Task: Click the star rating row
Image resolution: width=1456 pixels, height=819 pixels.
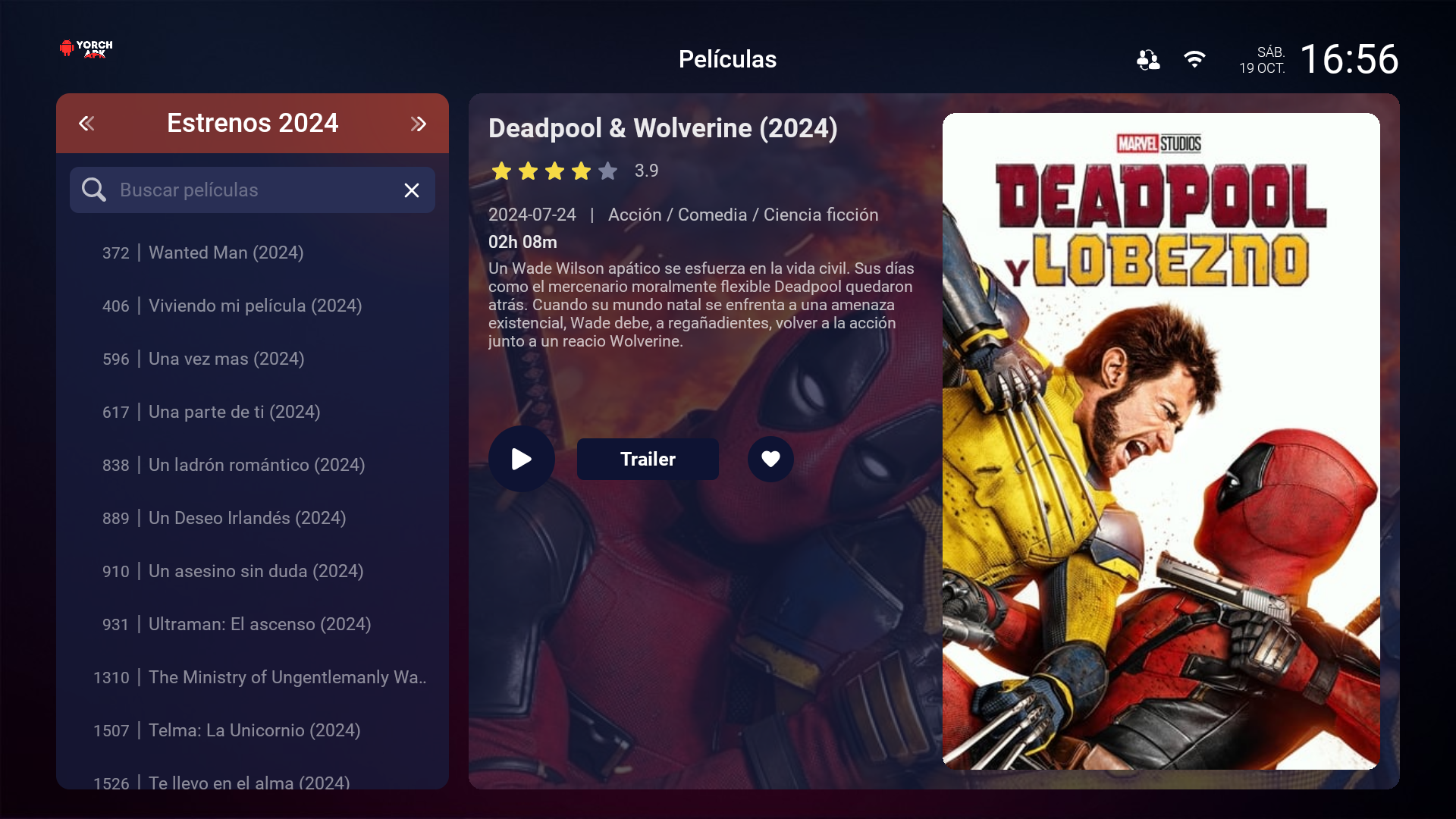Action: (x=554, y=171)
